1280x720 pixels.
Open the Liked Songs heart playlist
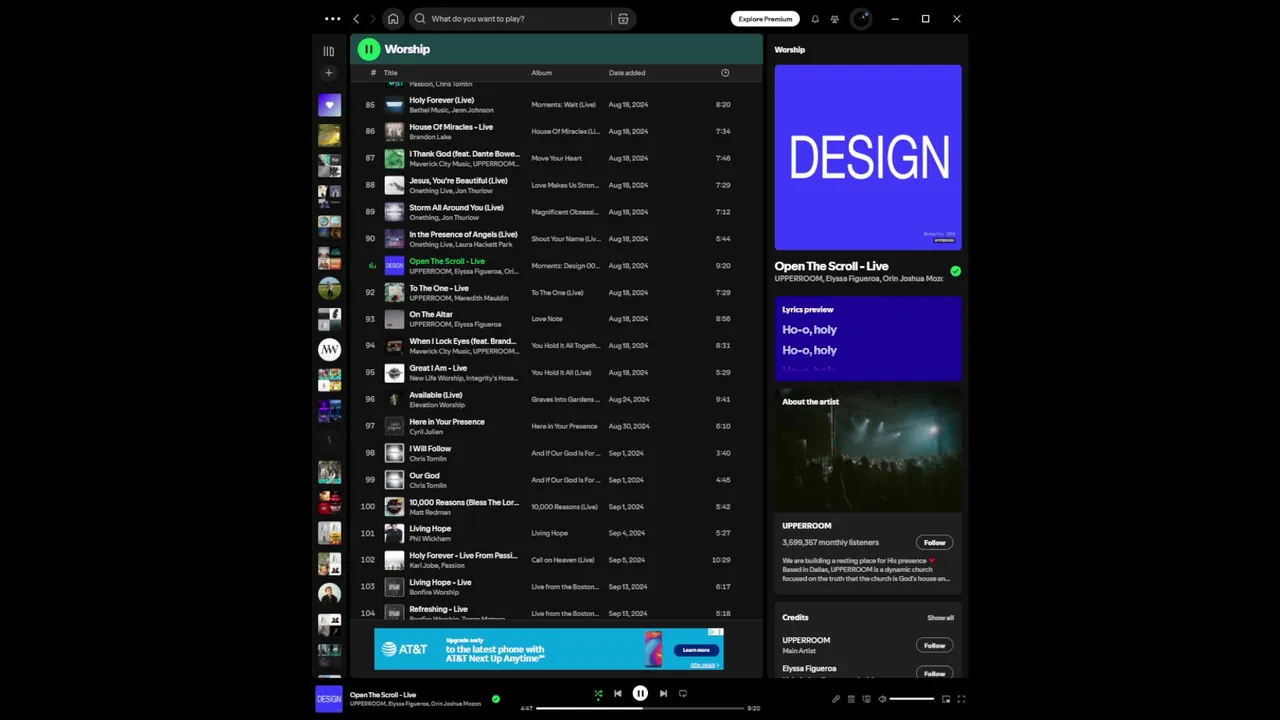(329, 104)
